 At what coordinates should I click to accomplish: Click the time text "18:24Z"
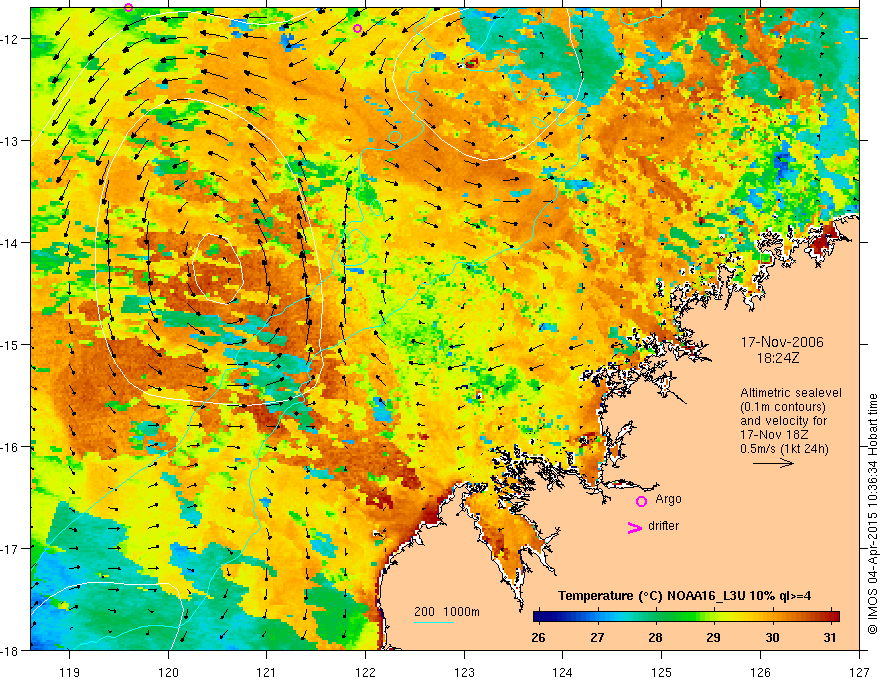pos(777,358)
